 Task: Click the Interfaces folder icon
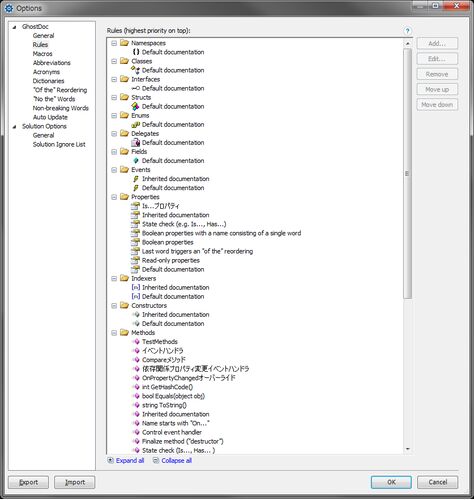(x=124, y=79)
